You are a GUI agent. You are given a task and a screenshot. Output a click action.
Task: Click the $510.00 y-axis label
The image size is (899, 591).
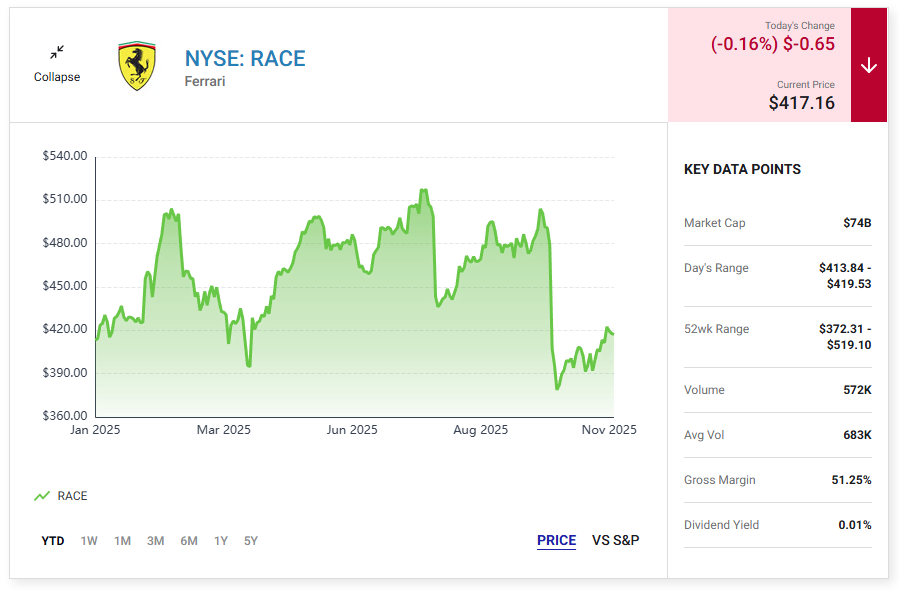[65, 199]
